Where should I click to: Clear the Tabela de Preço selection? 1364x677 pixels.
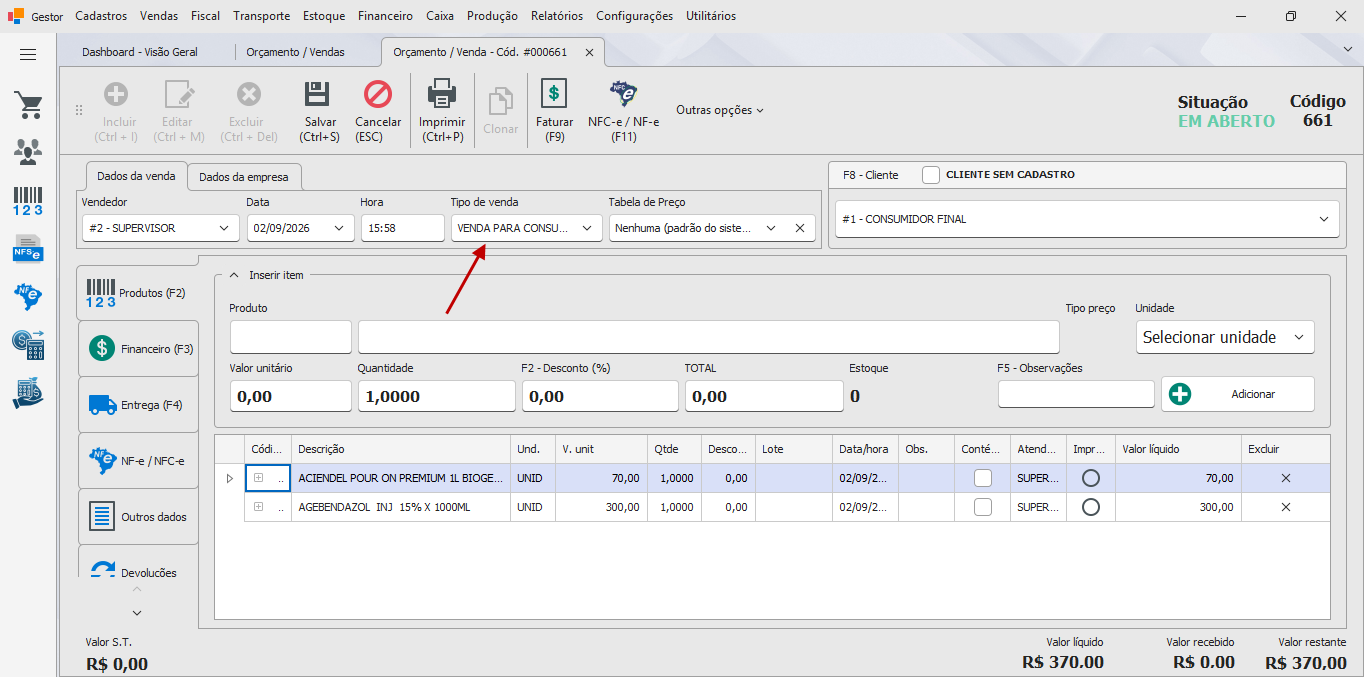point(800,228)
